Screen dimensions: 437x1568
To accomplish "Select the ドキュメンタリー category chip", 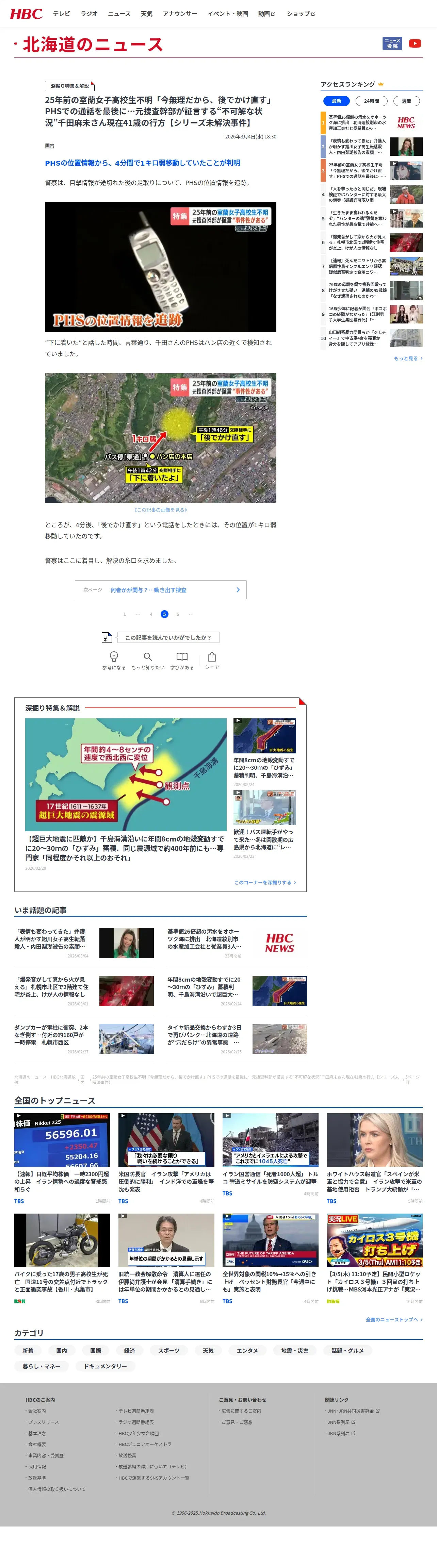I will (x=106, y=1366).
